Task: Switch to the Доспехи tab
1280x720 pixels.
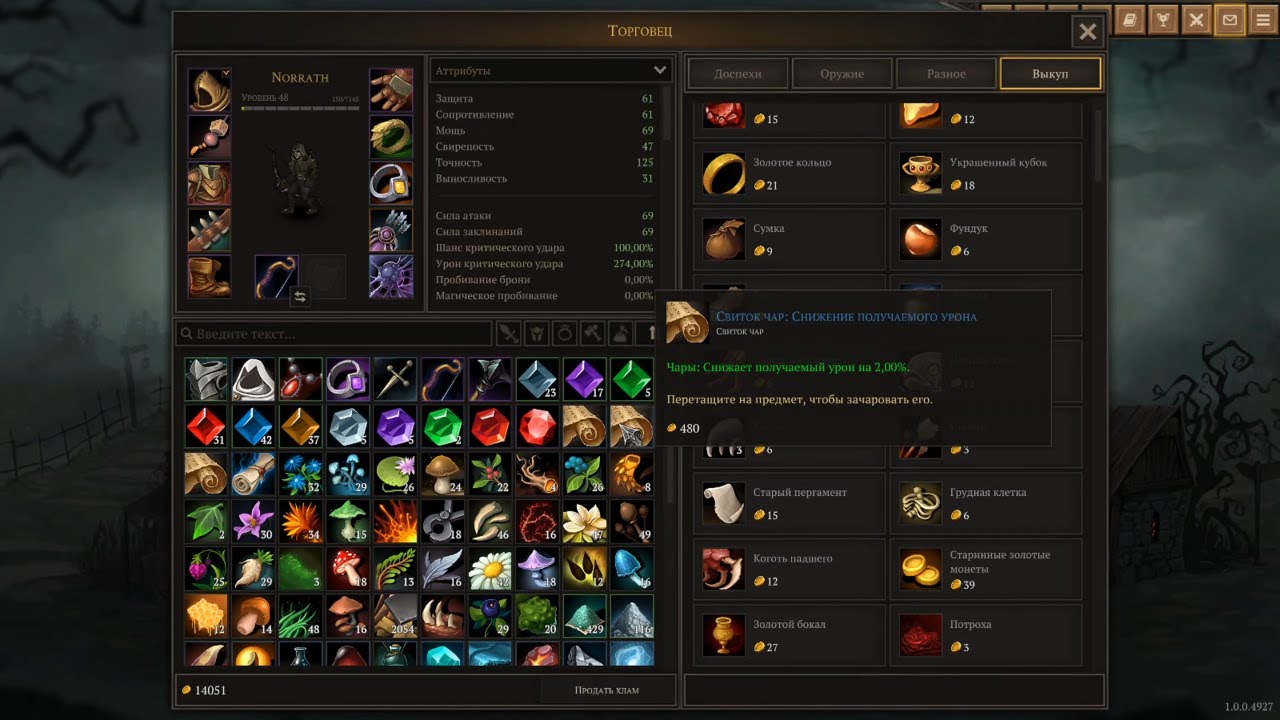Action: (738, 74)
